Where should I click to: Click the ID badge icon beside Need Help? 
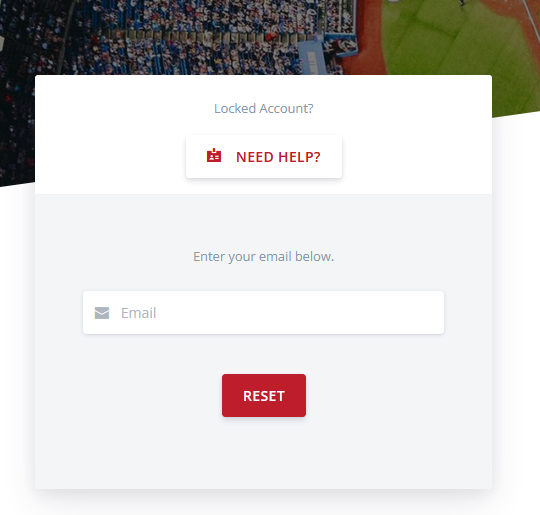214,156
